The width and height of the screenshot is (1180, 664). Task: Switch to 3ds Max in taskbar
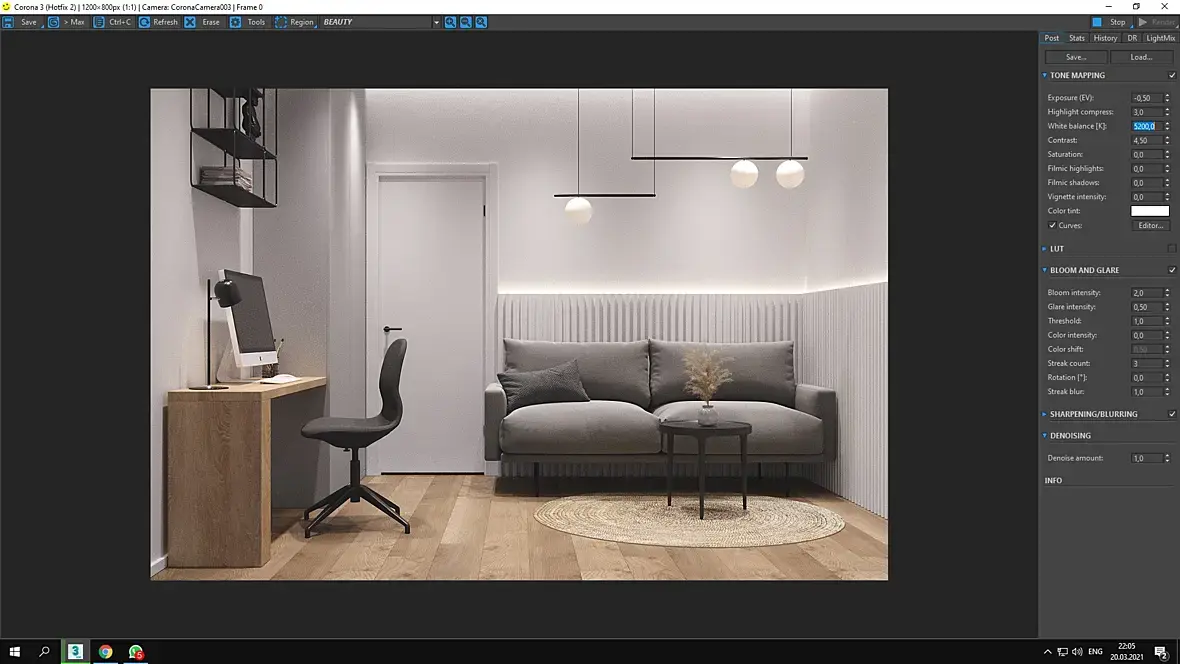[75, 651]
